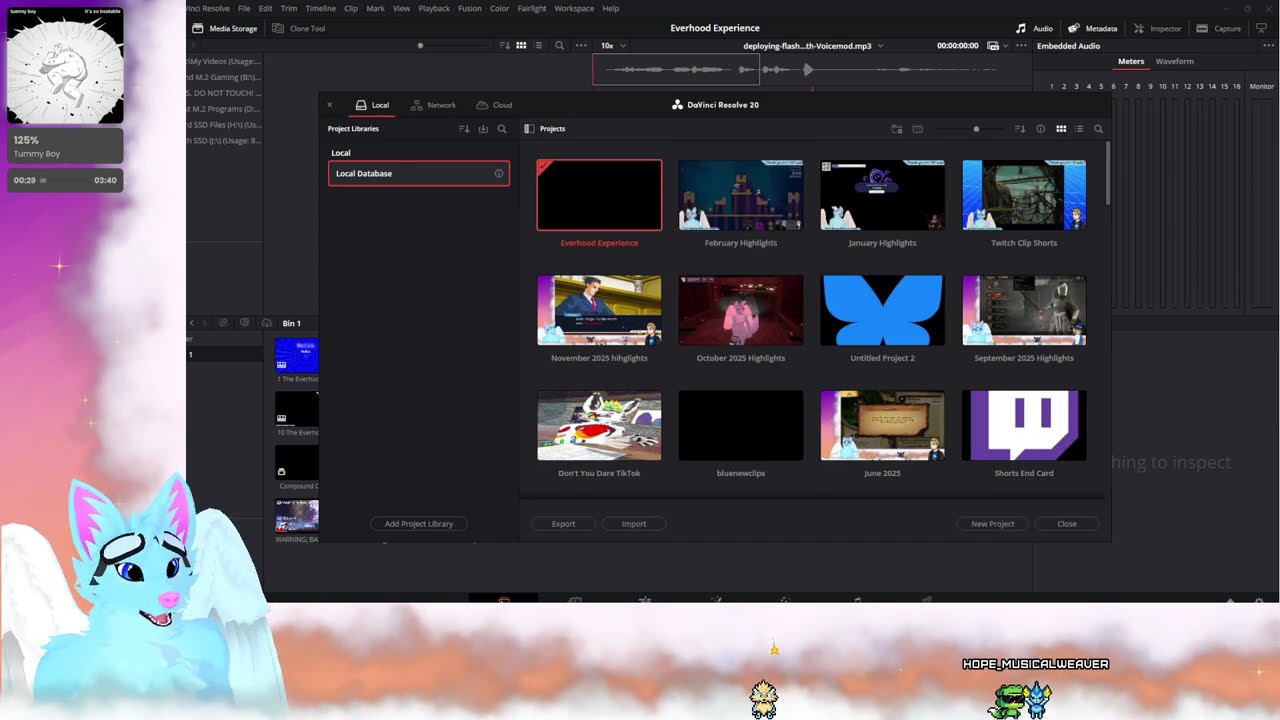Screen dimensions: 1280x720
Task: Click the New Project button
Action: pyautogui.click(x=993, y=524)
